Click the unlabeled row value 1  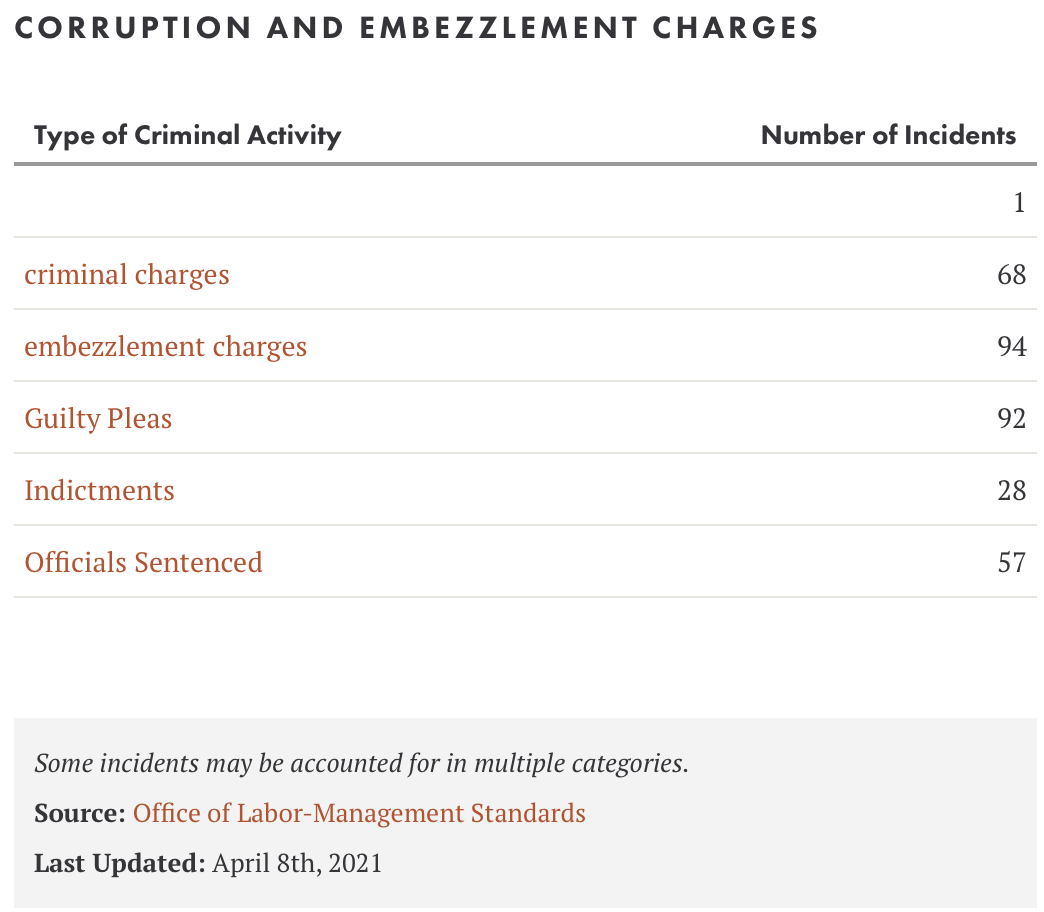[x=1019, y=202]
